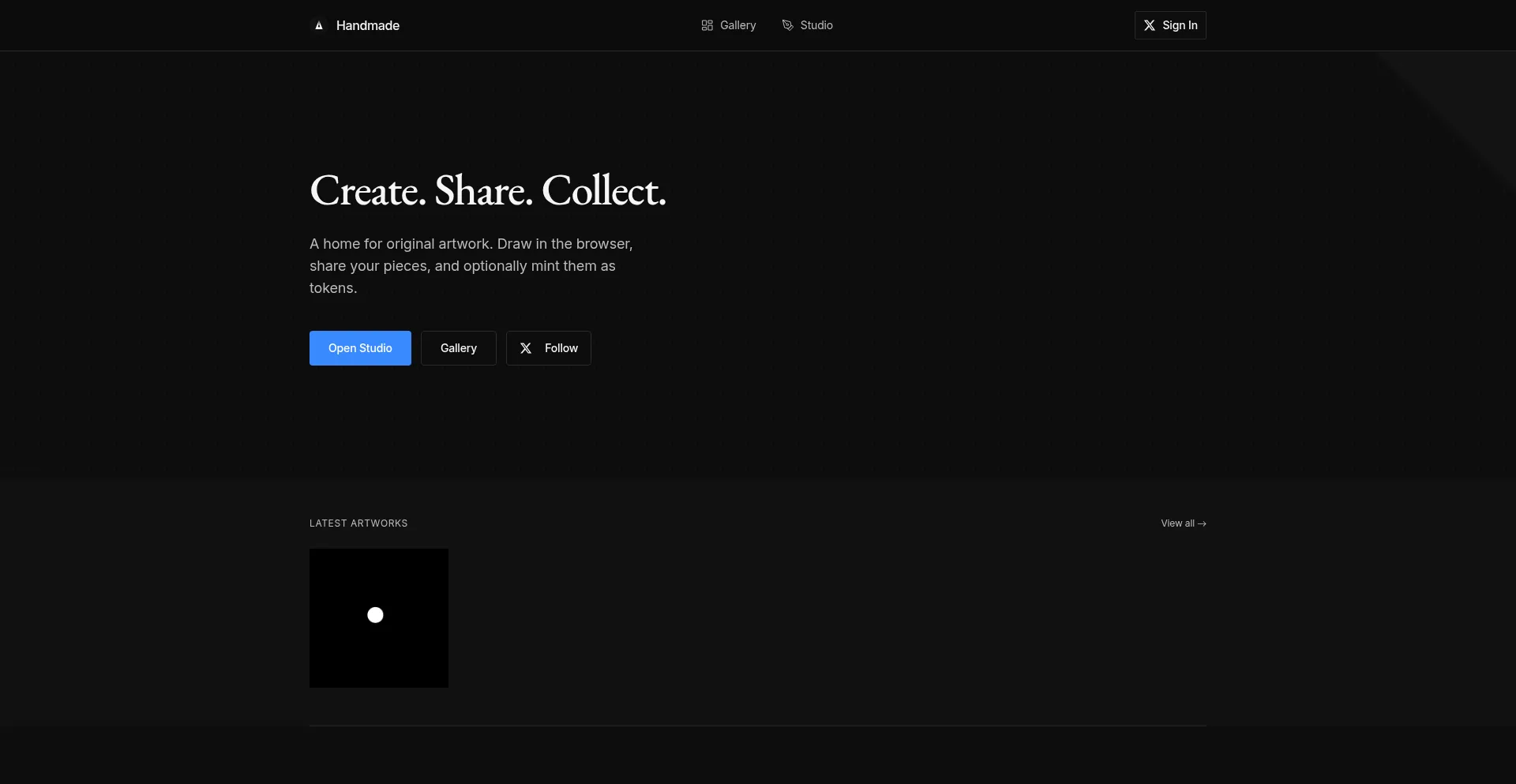This screenshot has height=784, width=1516.
Task: Click the 'A home for original artwork' description
Action: [471, 266]
